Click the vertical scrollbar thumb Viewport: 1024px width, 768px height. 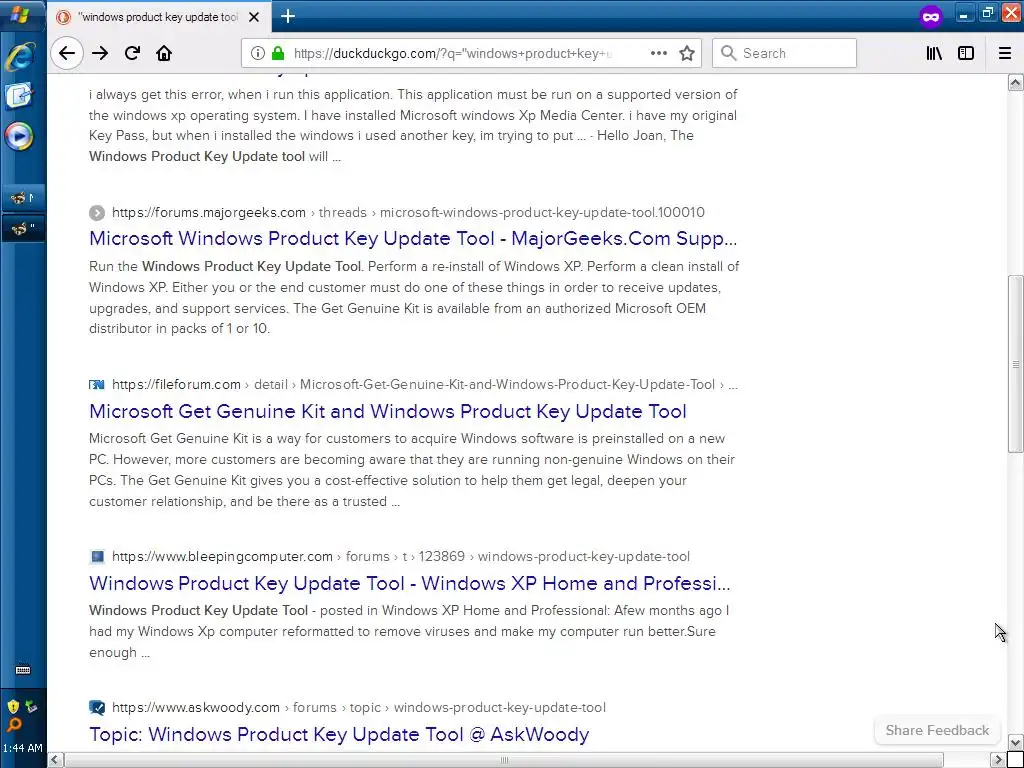click(x=1015, y=364)
